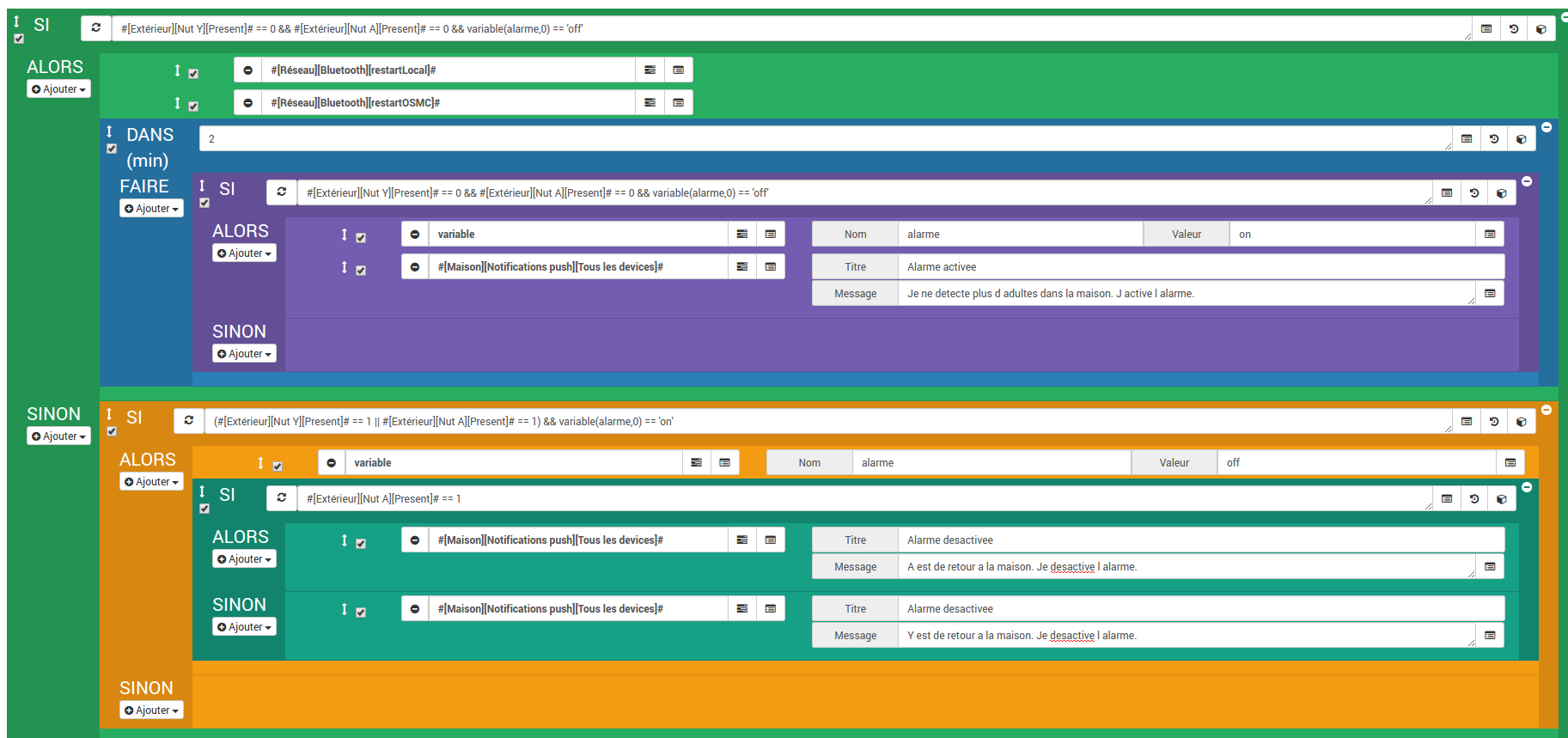This screenshot has width=1568, height=738.
Task: Edit message A est de retour a la maison
Action: pos(1187,566)
